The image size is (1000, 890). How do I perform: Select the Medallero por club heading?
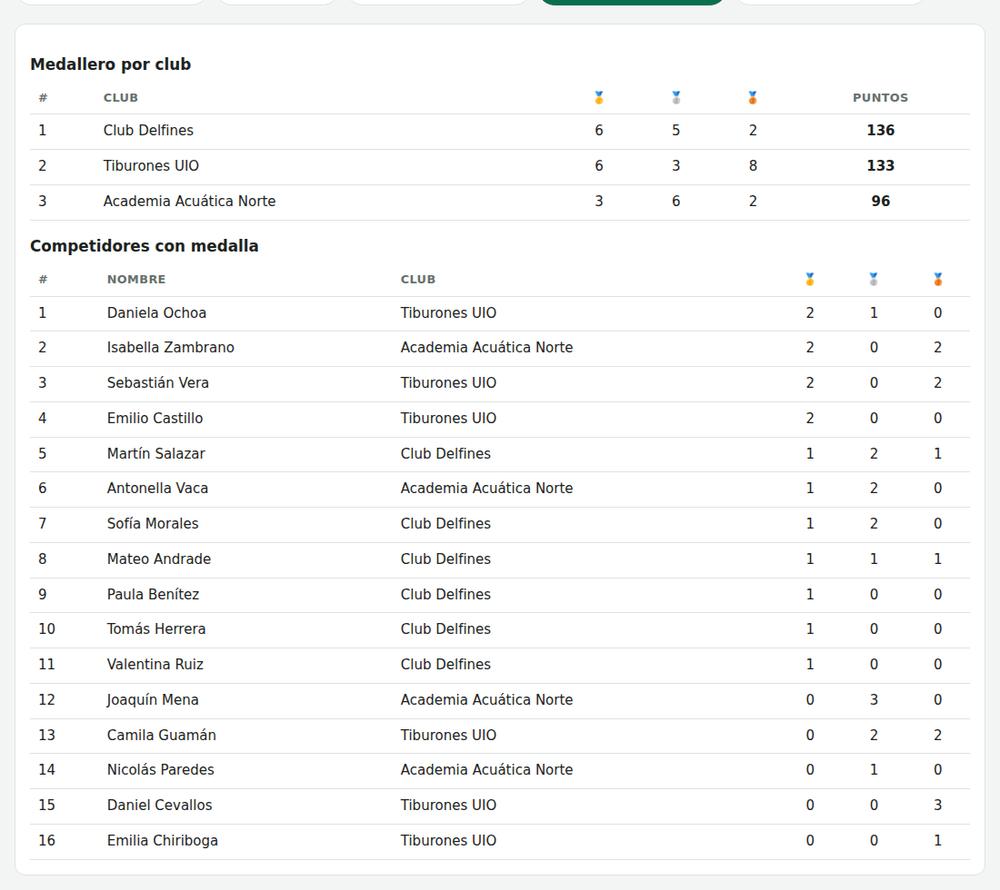pyautogui.click(x=110, y=64)
